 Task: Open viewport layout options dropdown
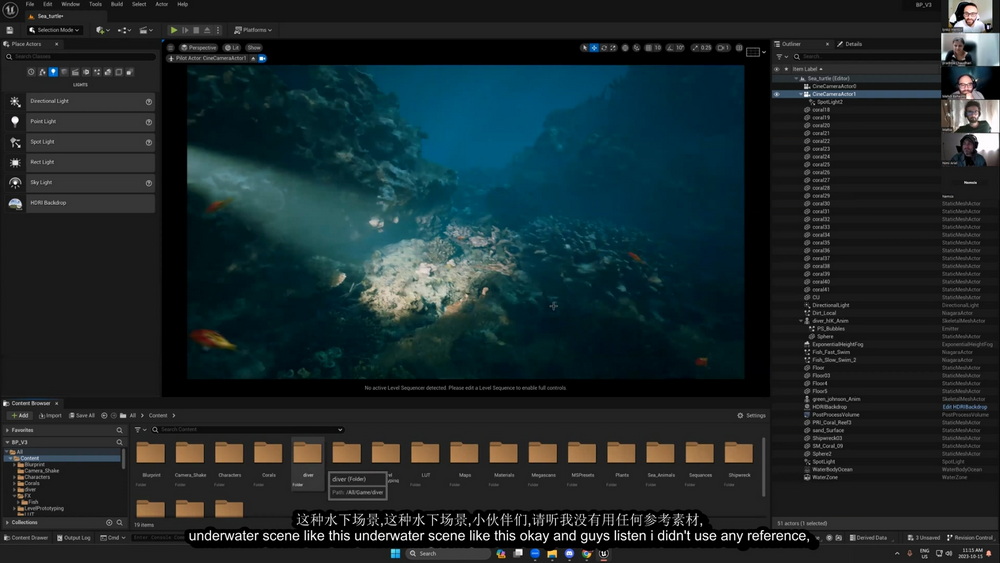pyautogui.click(x=756, y=52)
